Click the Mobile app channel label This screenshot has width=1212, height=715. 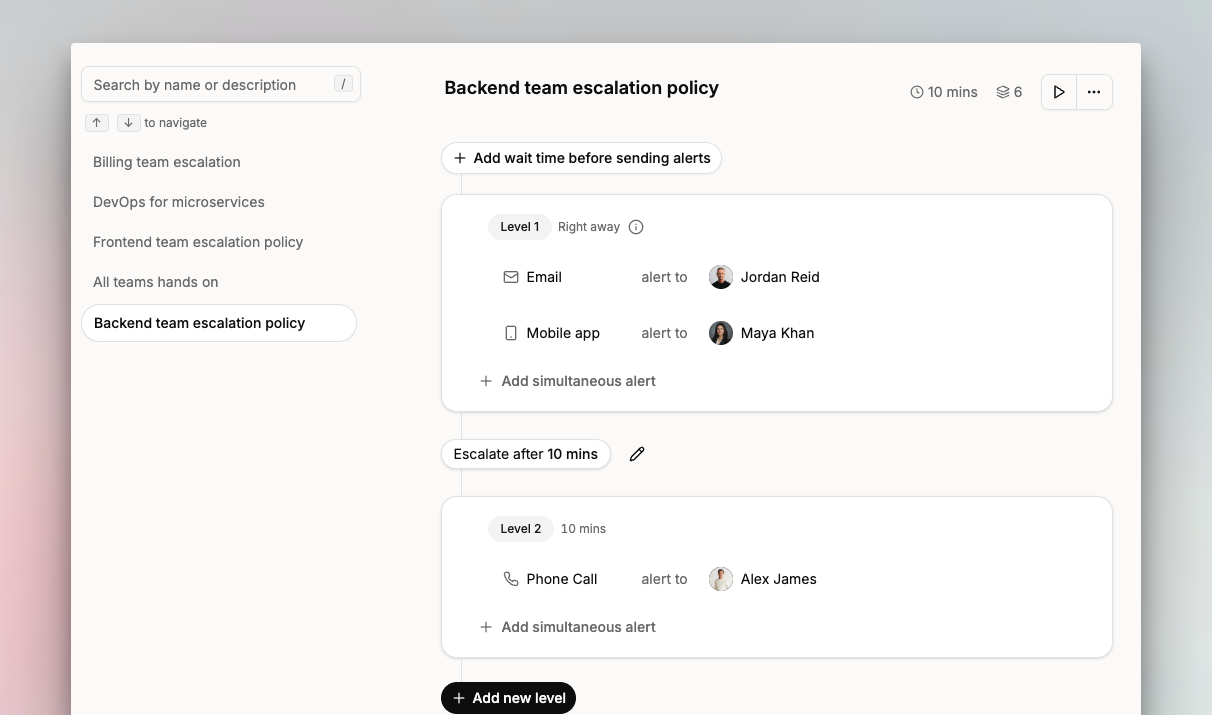coord(563,333)
